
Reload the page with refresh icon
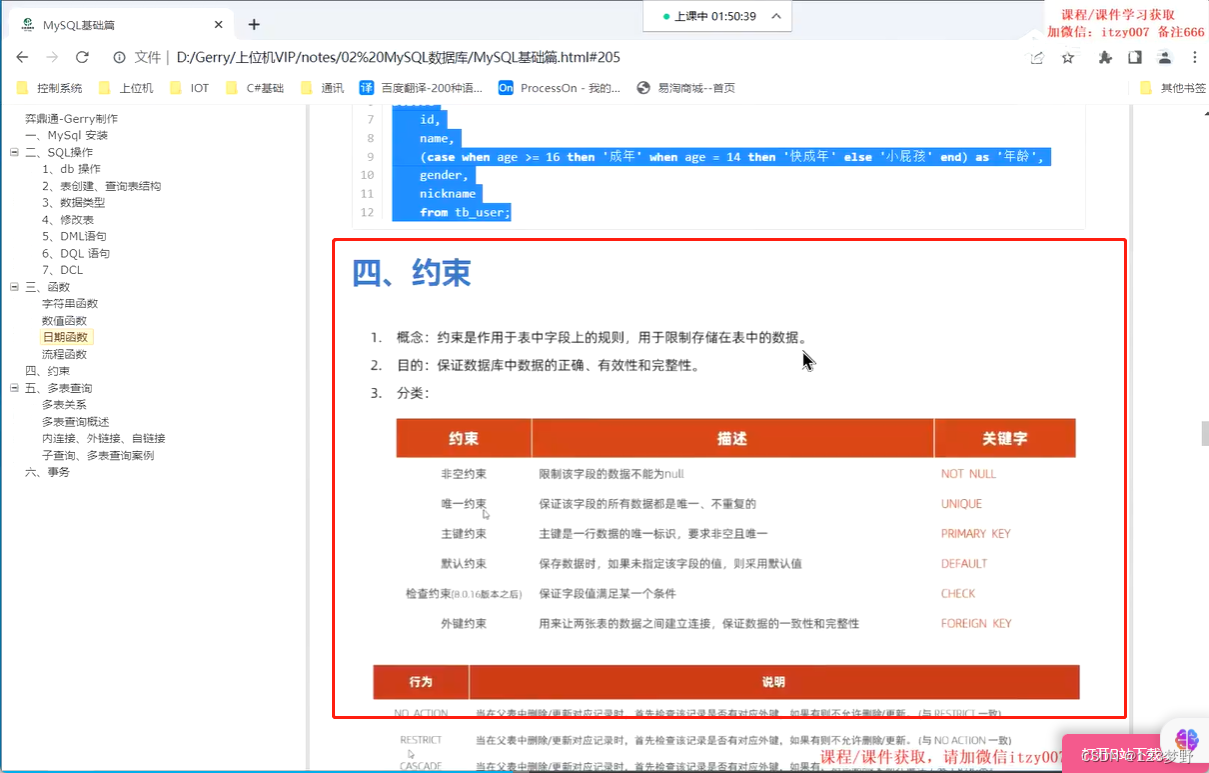click(x=81, y=57)
